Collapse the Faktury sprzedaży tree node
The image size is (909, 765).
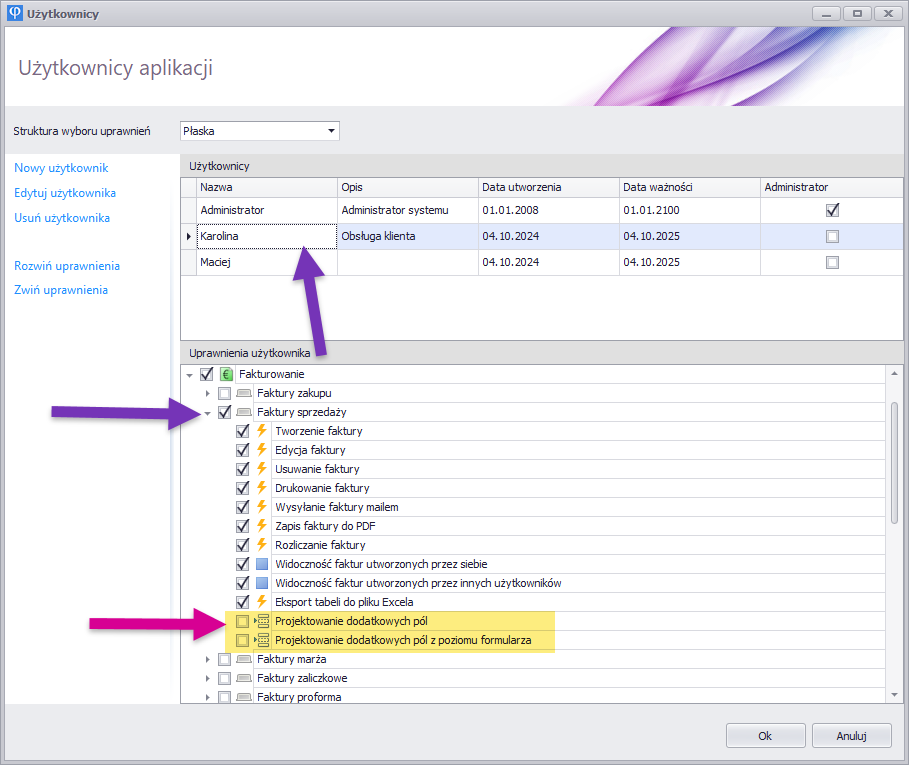coord(208,412)
